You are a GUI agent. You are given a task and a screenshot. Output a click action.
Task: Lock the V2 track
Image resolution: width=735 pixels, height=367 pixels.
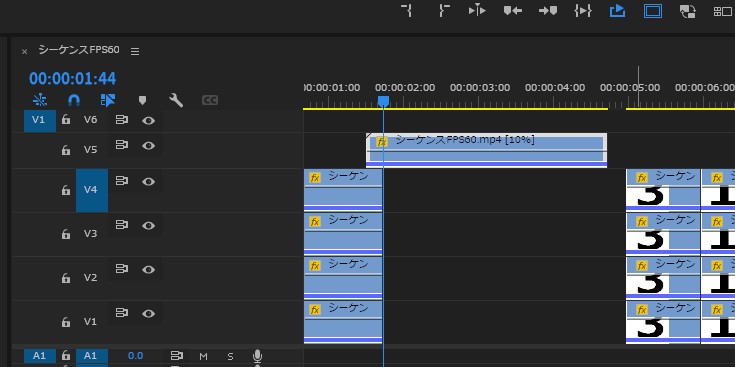[66, 278]
